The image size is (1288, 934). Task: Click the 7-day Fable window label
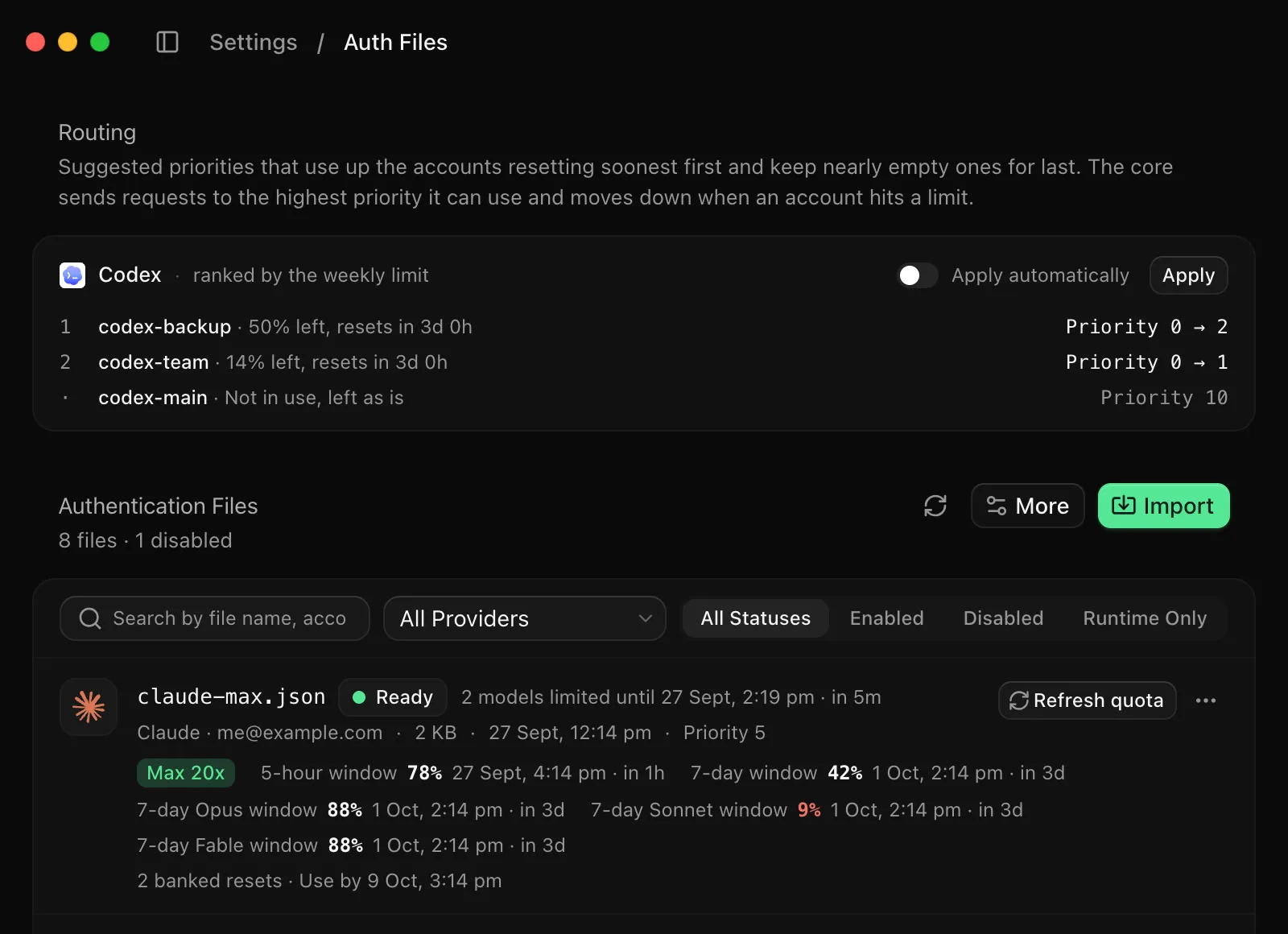228,845
